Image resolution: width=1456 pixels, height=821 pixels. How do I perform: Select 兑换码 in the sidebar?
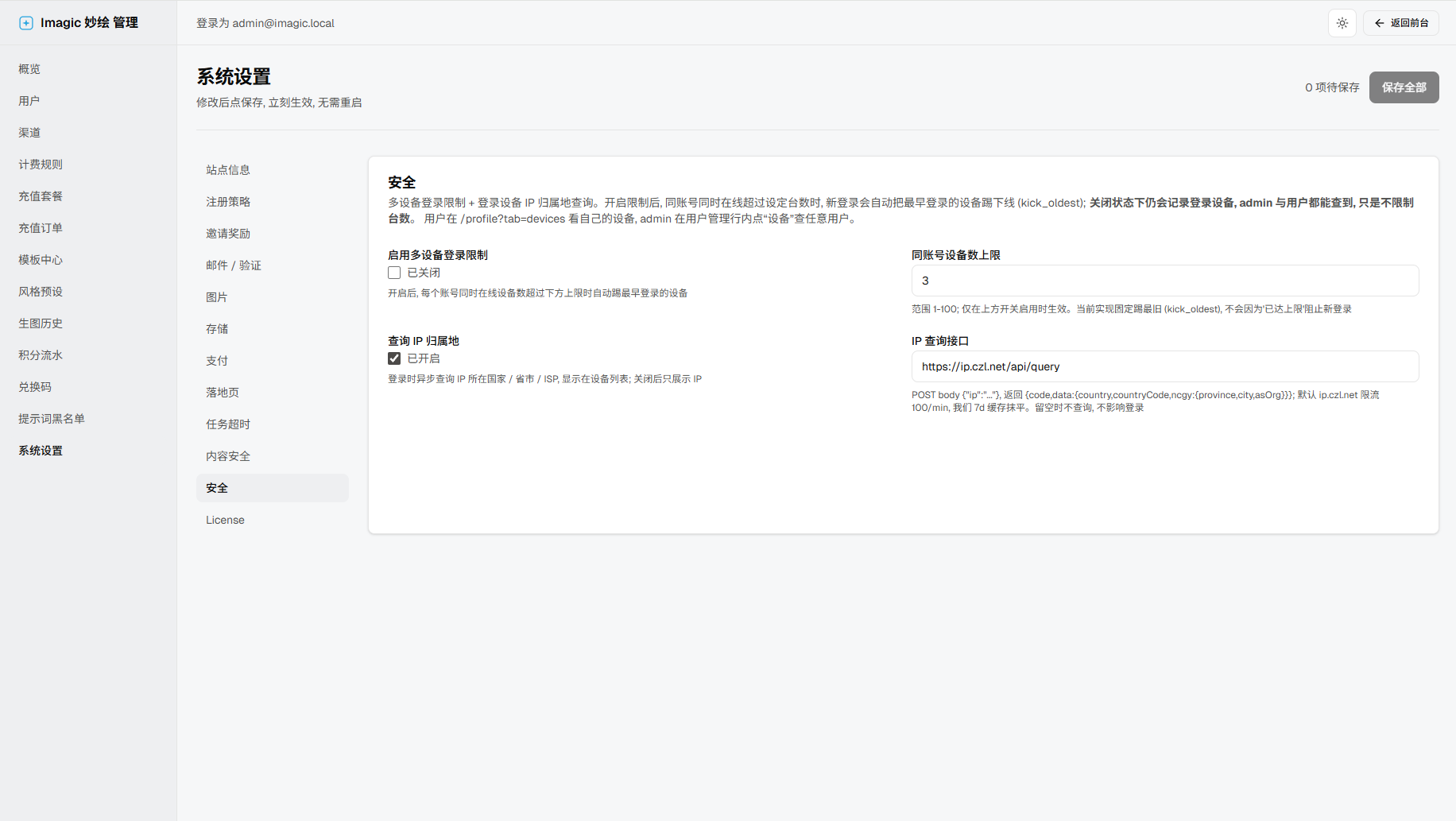click(x=35, y=387)
